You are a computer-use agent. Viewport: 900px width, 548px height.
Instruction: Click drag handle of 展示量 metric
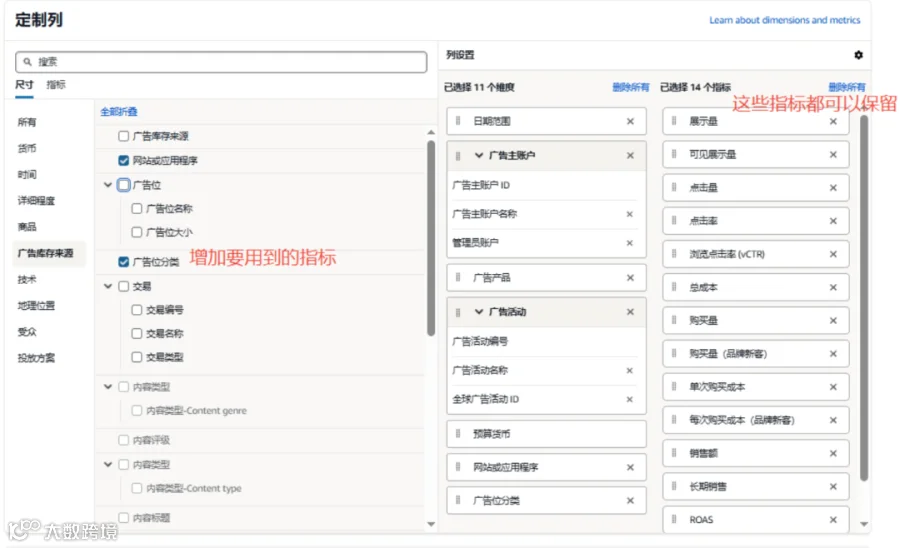[x=674, y=121]
